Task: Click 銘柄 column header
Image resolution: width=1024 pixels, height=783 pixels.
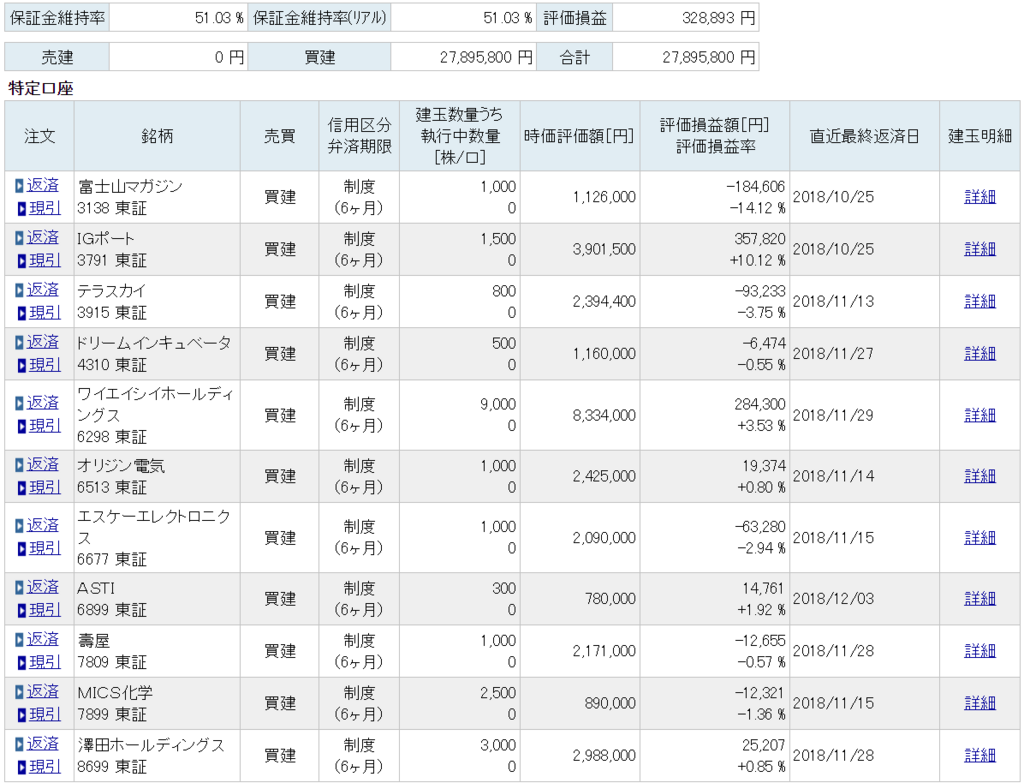Action: click(157, 136)
